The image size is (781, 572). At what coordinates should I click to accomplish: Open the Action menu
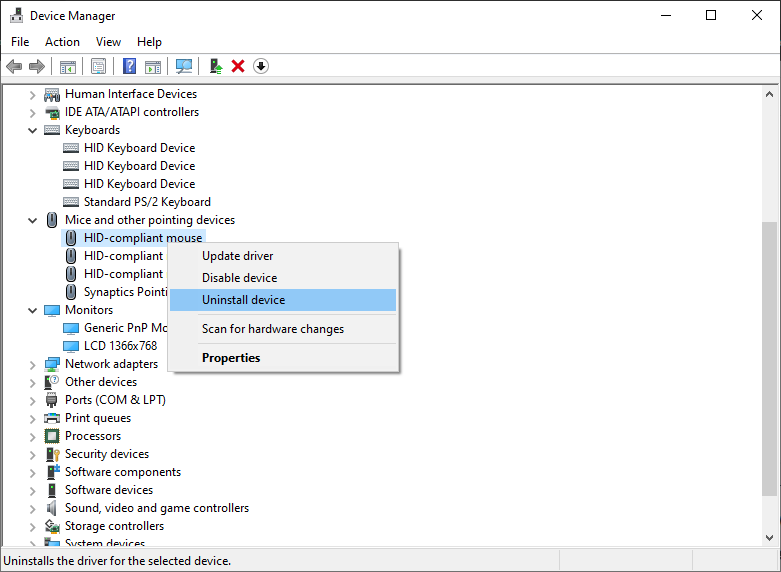tap(62, 42)
